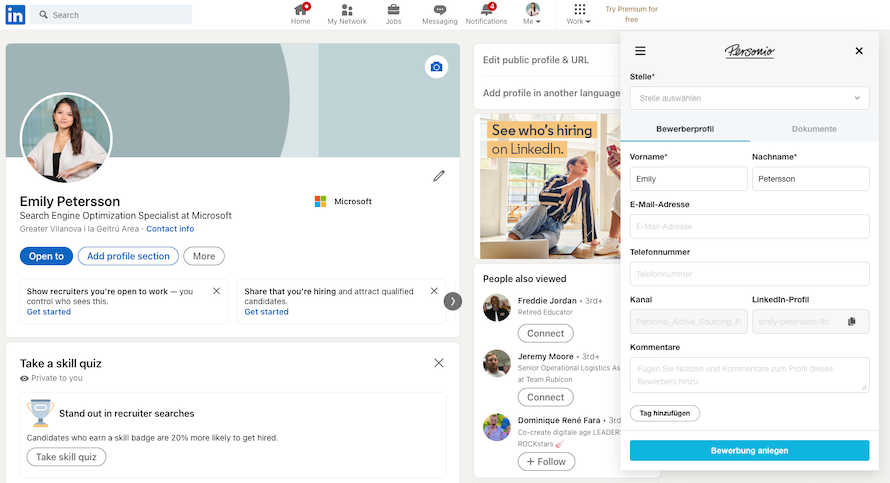
Task: Click the Freddie Jordan name link
Action: (547, 301)
